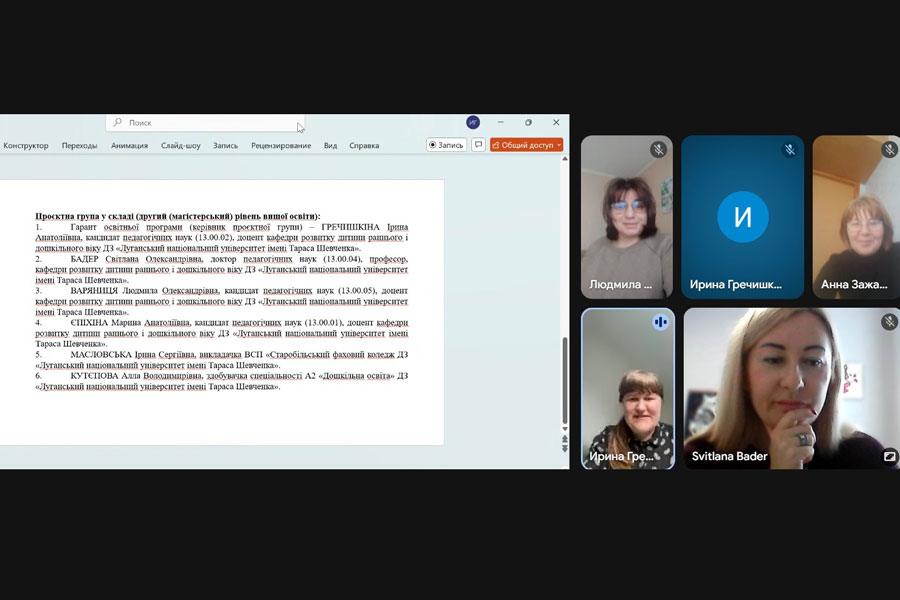The height and width of the screenshot is (600, 900).
Task: Click the picture-in-picture icon on Svitlana Bader tile
Action: pos(889,456)
